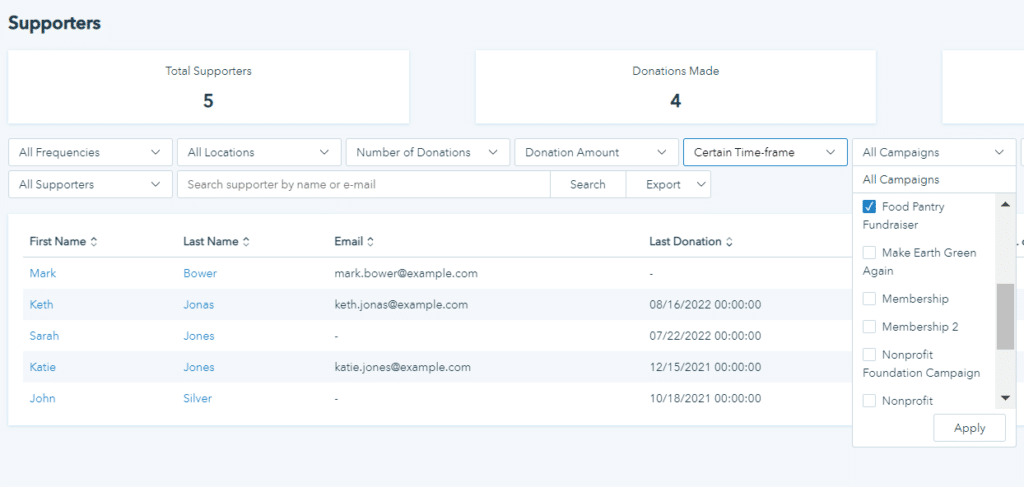Open supporter Mark profile link
The width and height of the screenshot is (1024, 487).
(42, 274)
